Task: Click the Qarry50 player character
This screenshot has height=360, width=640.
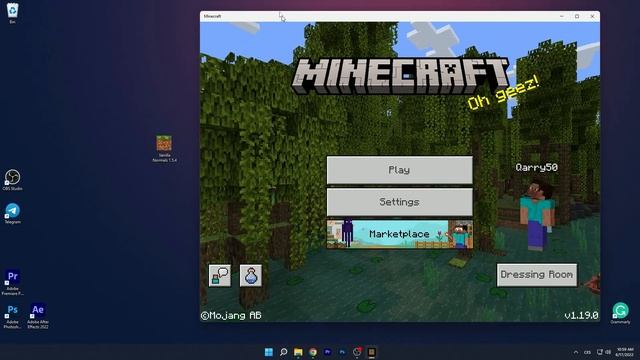Action: [x=538, y=216]
